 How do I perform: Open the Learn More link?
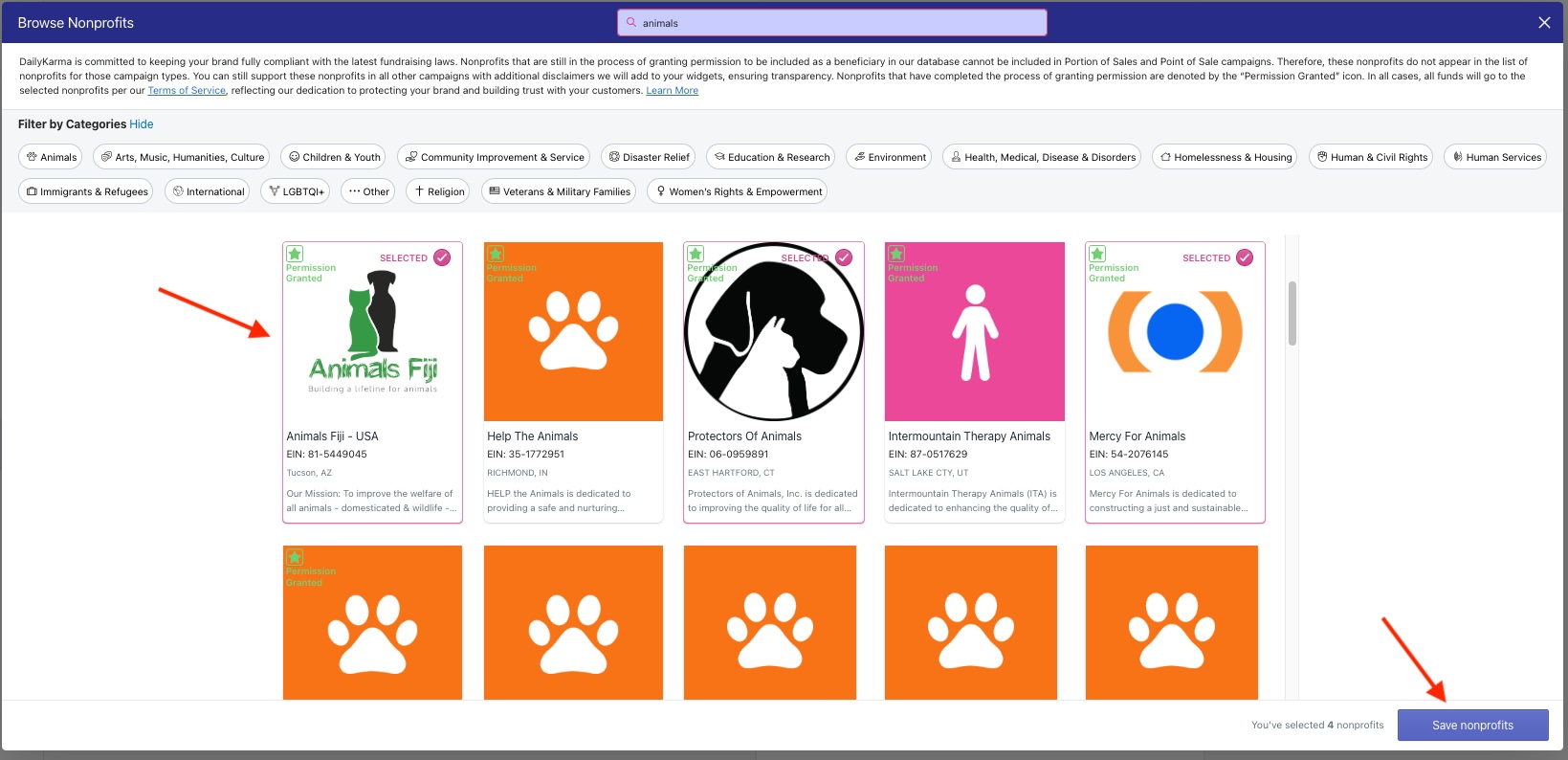point(672,91)
